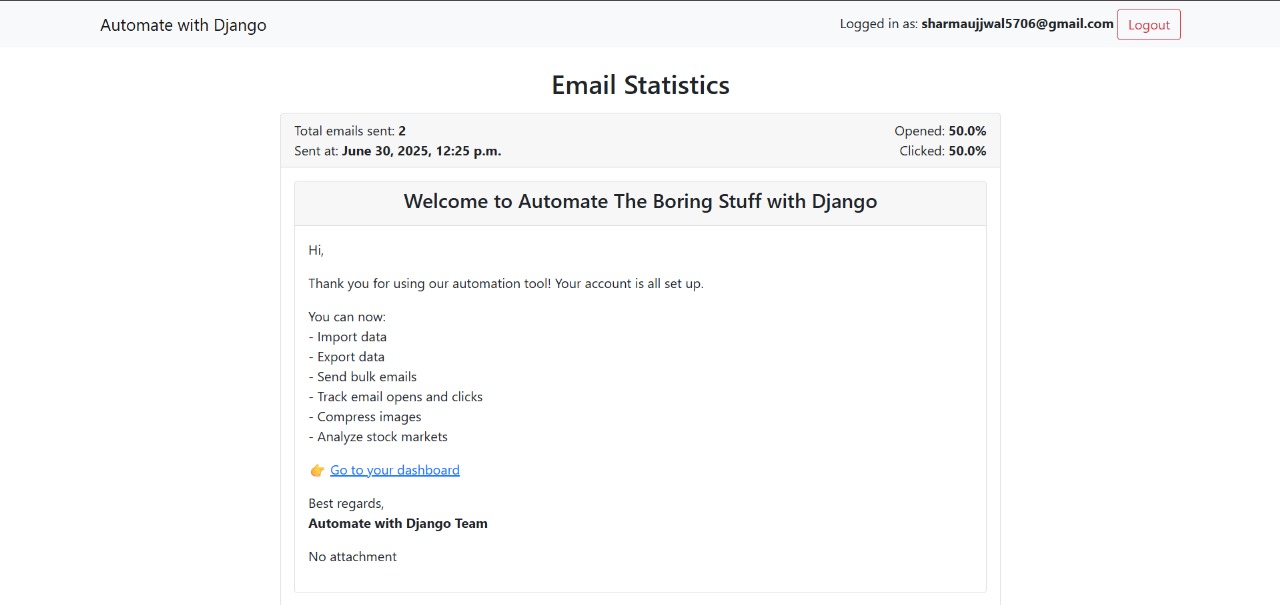The image size is (1280, 605).
Task: Click the Sent at date value
Action: [x=421, y=151]
